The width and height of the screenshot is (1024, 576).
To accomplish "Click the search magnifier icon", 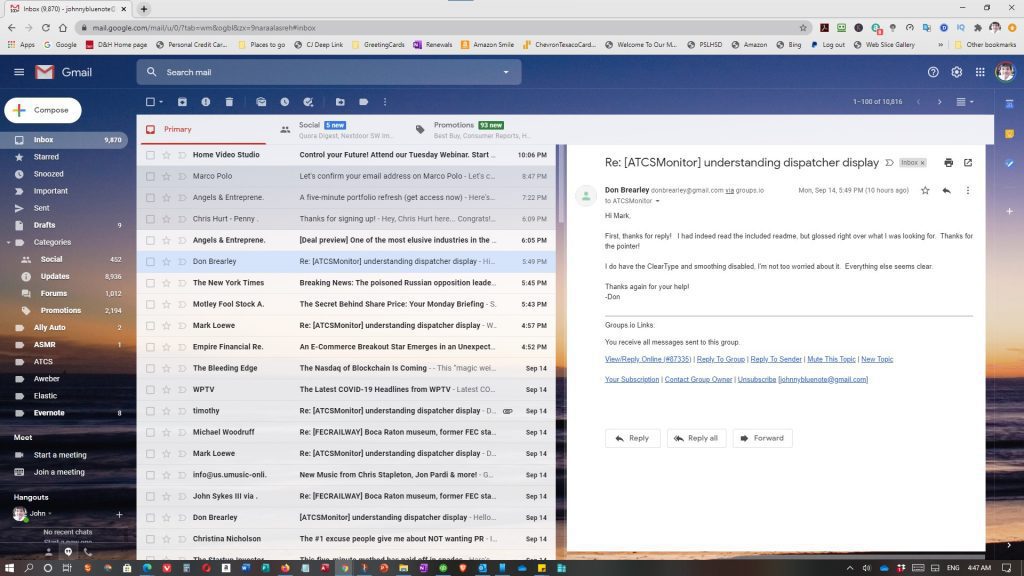I will coord(152,72).
